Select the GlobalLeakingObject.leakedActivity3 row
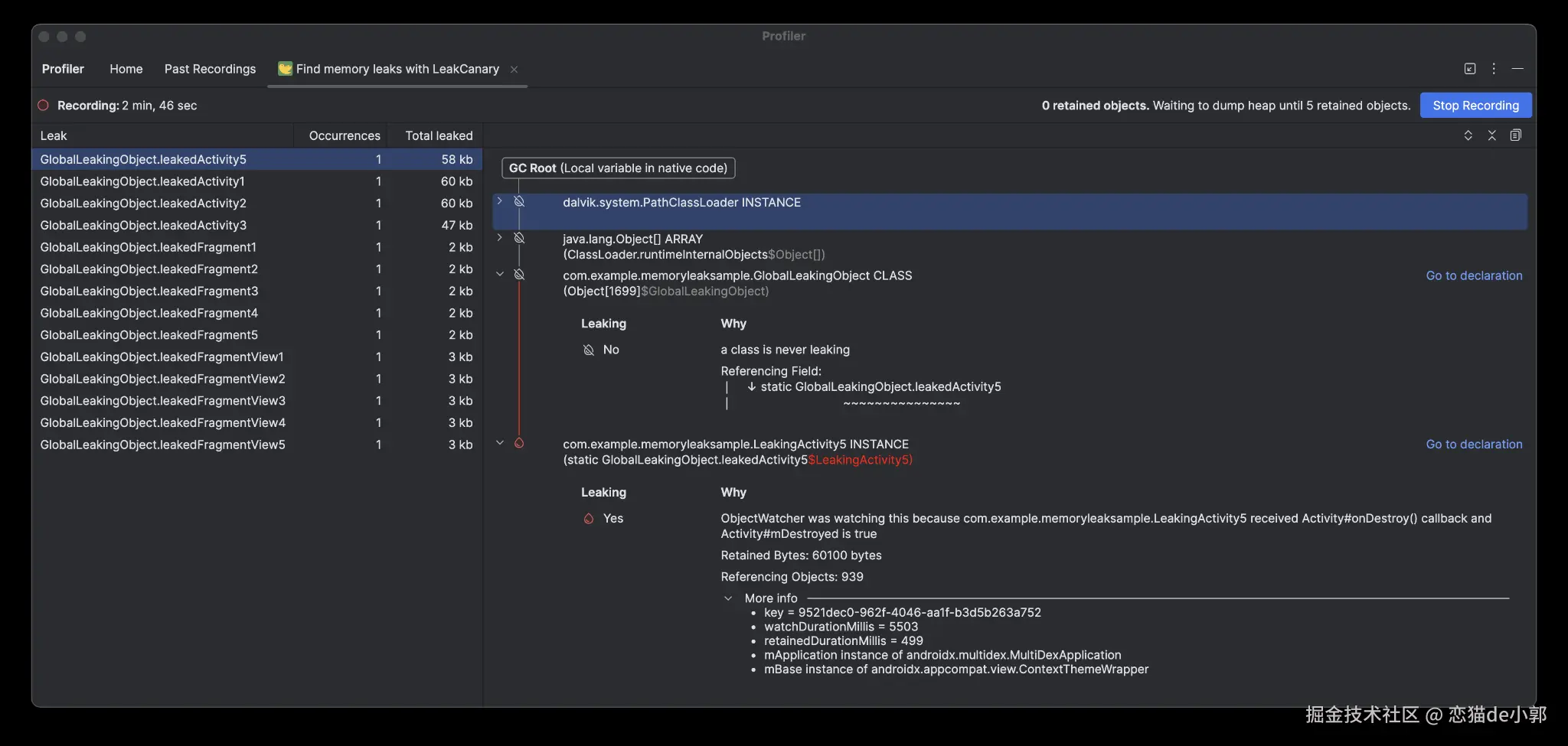 [257, 225]
